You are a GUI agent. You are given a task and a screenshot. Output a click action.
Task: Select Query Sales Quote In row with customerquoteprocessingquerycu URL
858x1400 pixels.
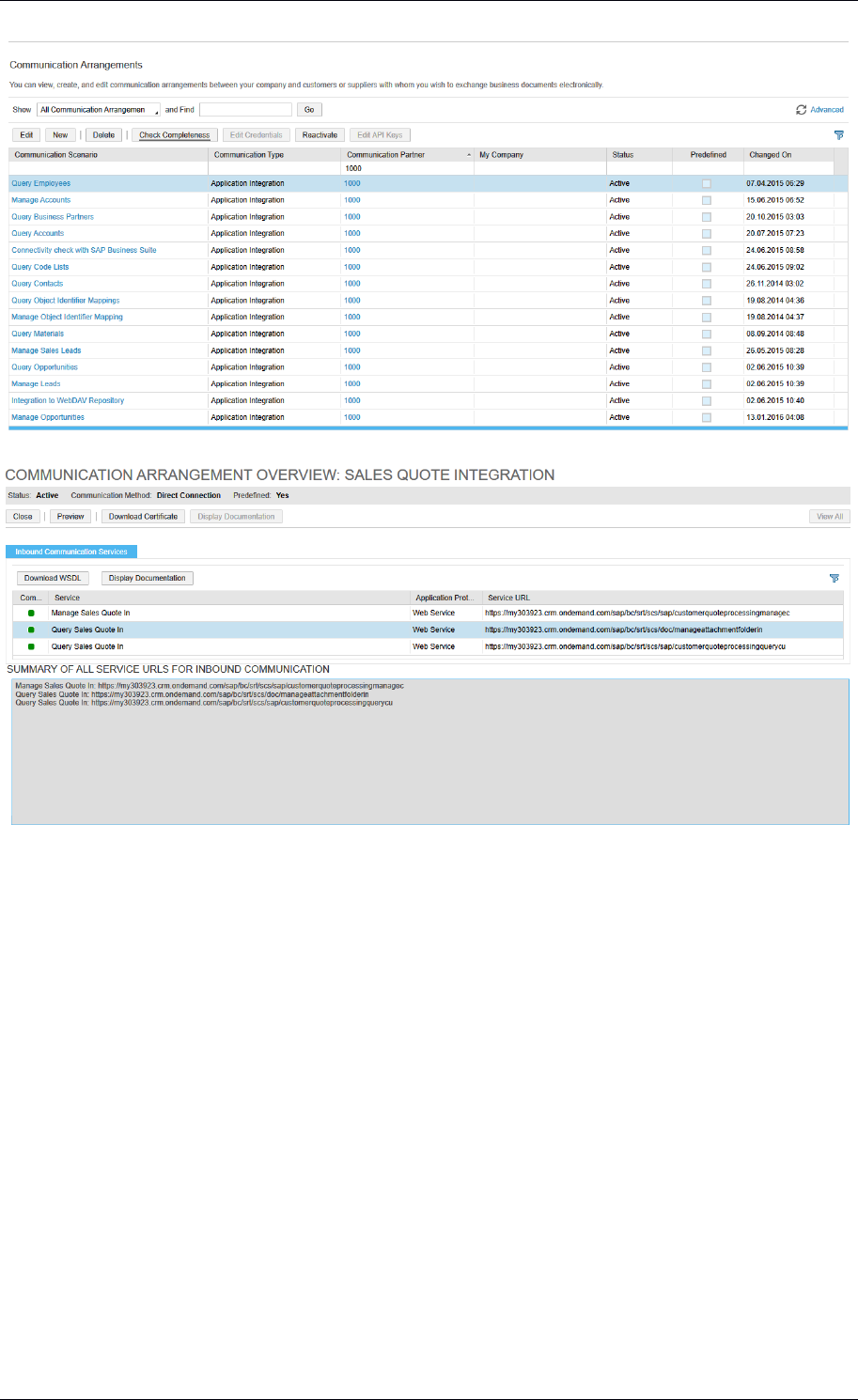coord(429,646)
